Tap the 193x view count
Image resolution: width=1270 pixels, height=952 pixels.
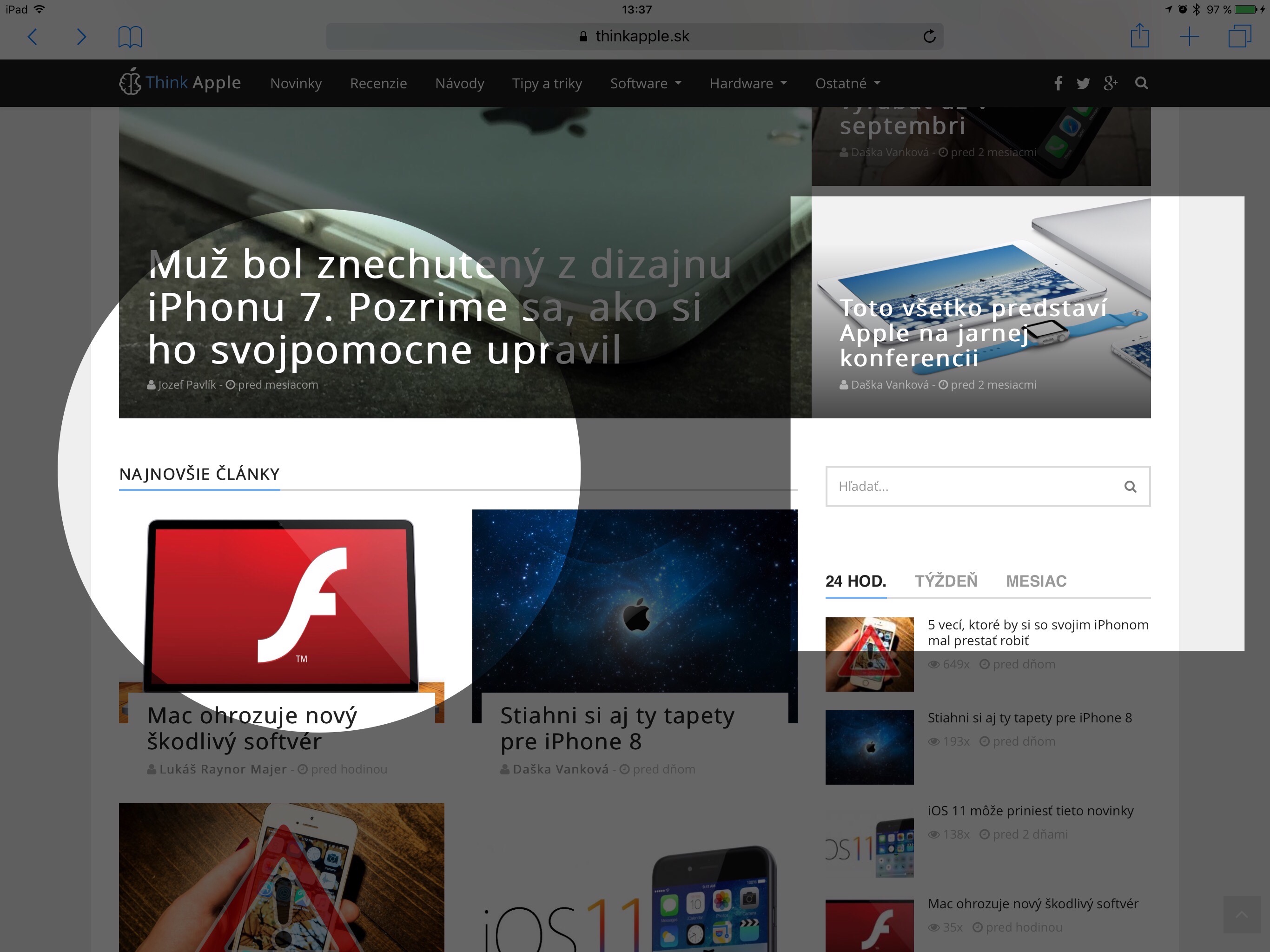tap(948, 741)
